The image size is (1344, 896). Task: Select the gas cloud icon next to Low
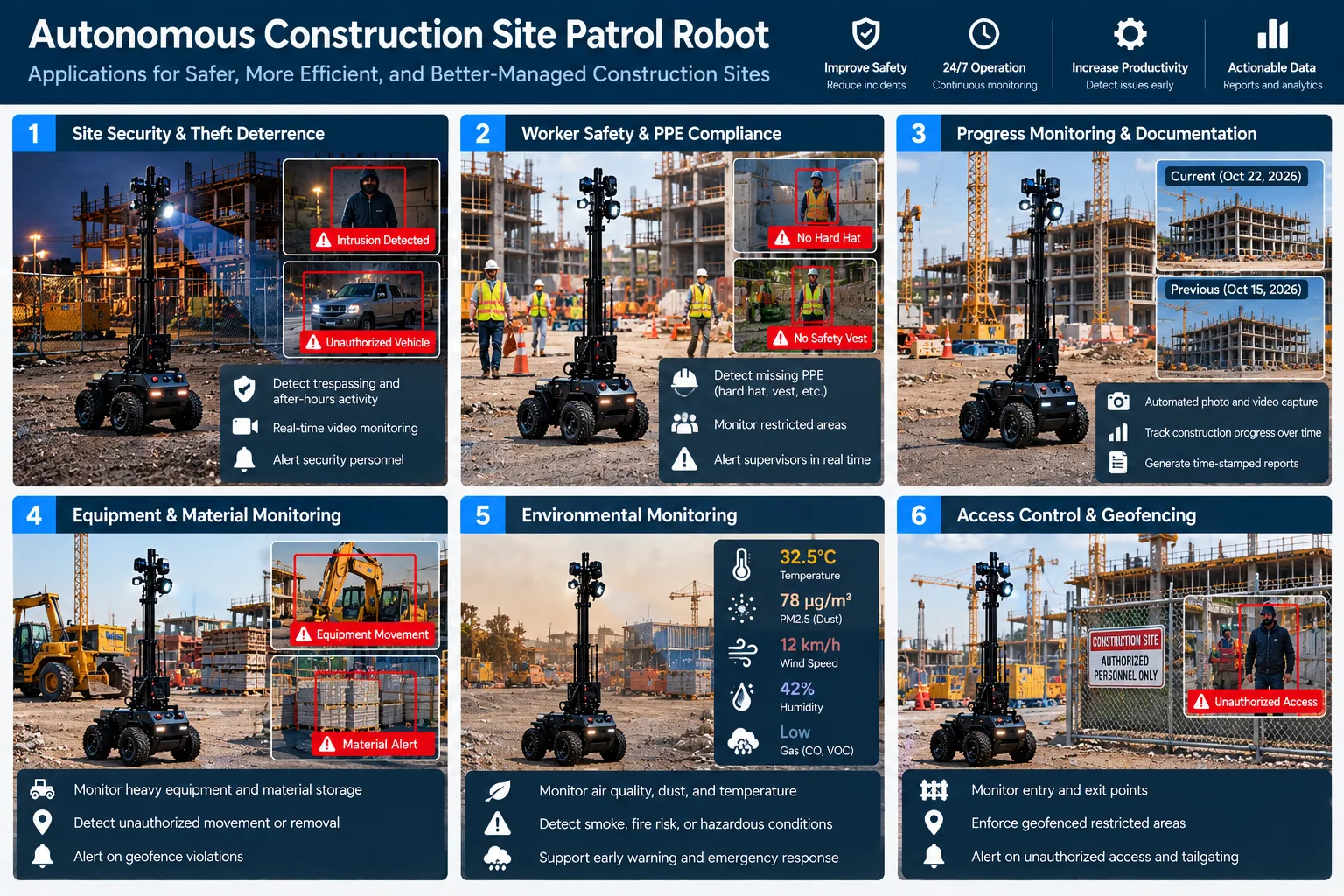click(742, 741)
